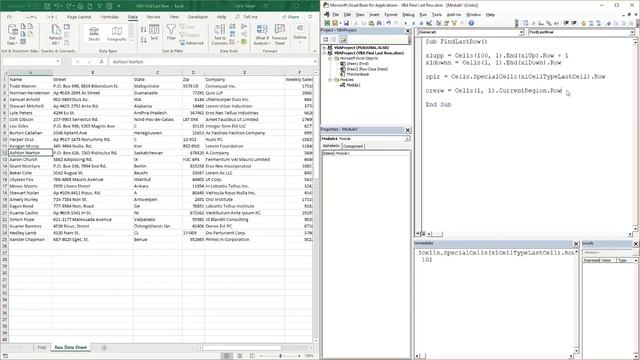Open the VBA editor File menu
This screenshot has width=640, height=360.
click(336, 14)
